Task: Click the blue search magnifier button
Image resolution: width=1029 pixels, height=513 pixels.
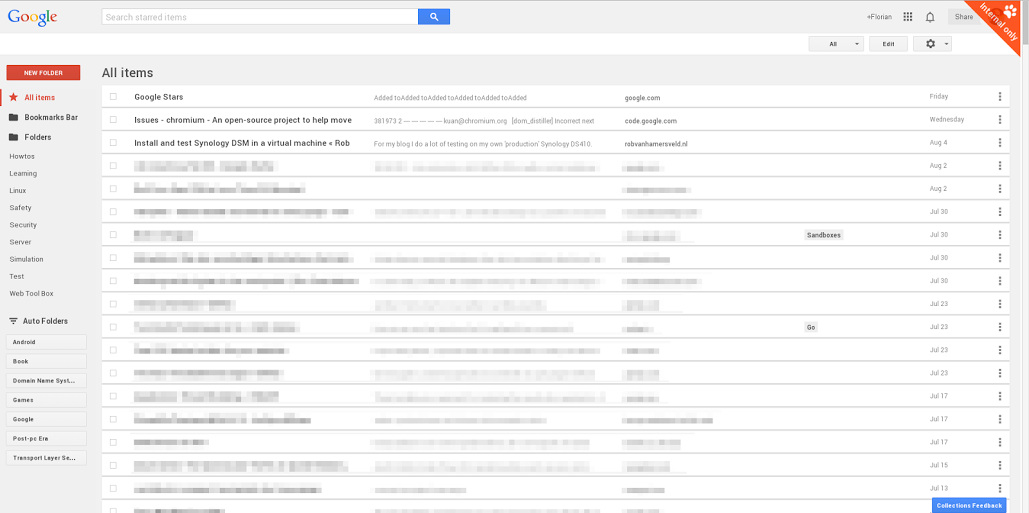Action: (434, 17)
